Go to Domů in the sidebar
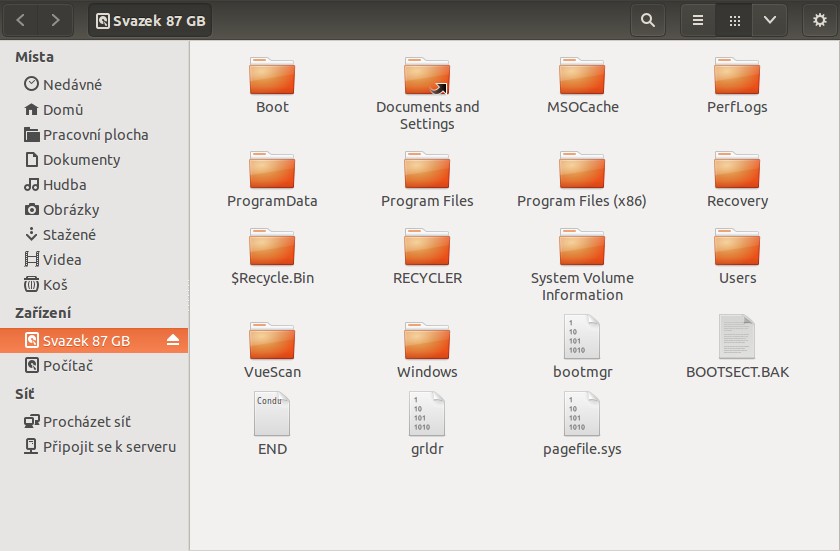 (x=62, y=110)
